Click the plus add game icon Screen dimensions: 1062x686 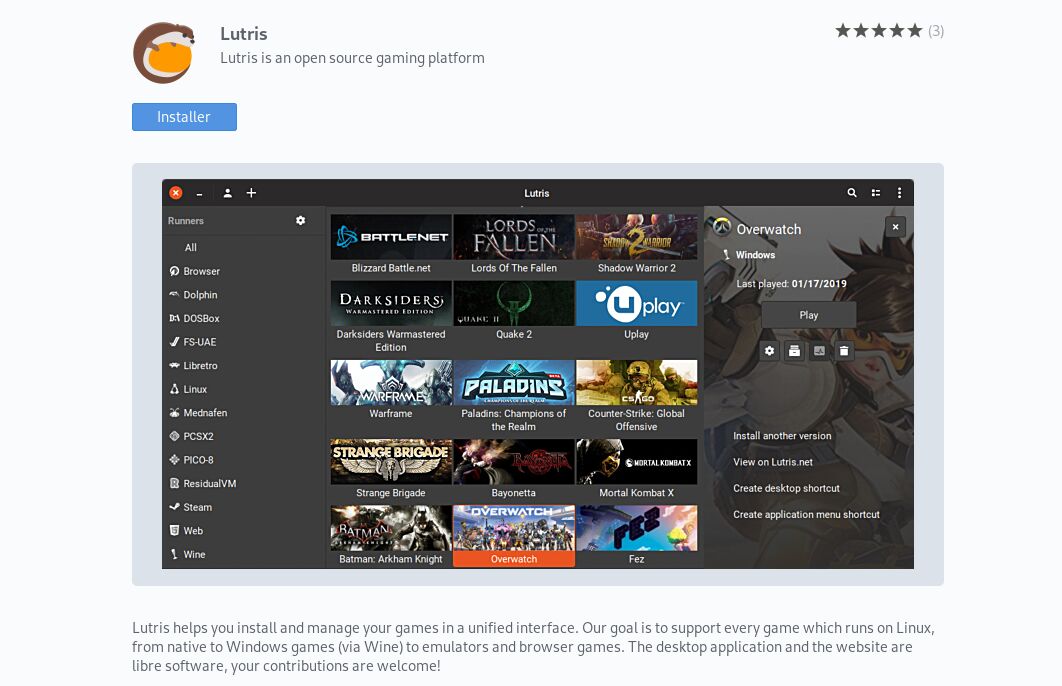[251, 193]
